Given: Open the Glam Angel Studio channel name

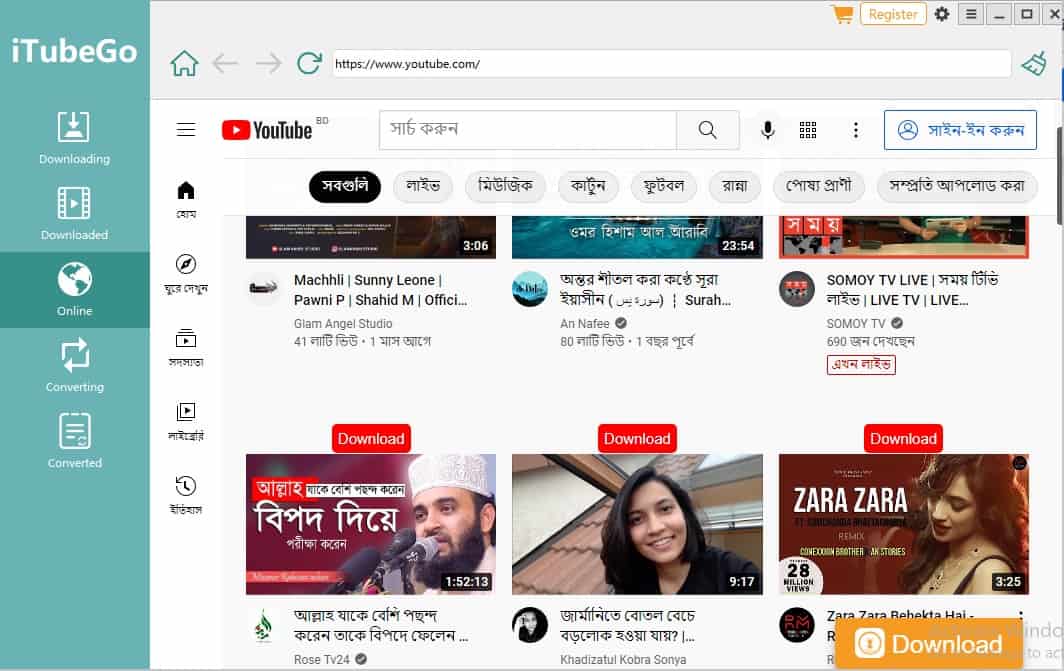Looking at the screenshot, I should tap(343, 324).
